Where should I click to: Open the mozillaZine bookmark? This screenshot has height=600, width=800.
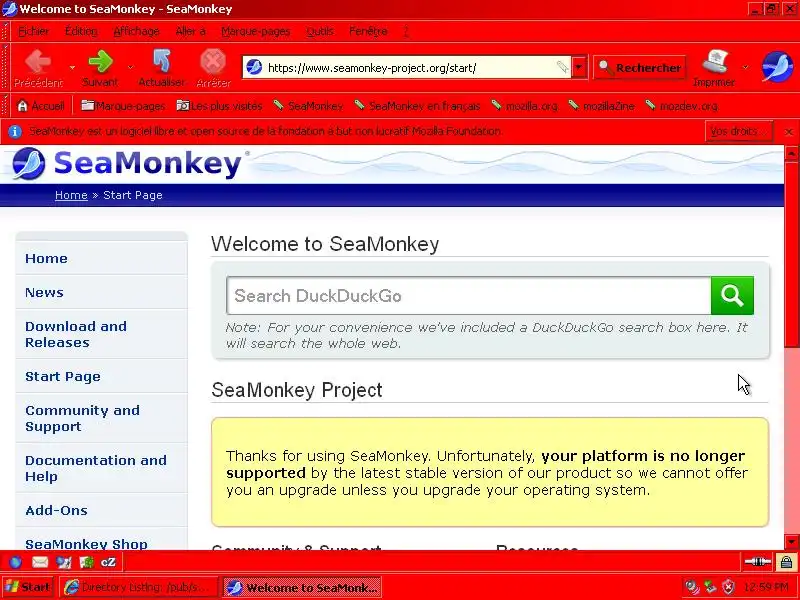(602, 106)
